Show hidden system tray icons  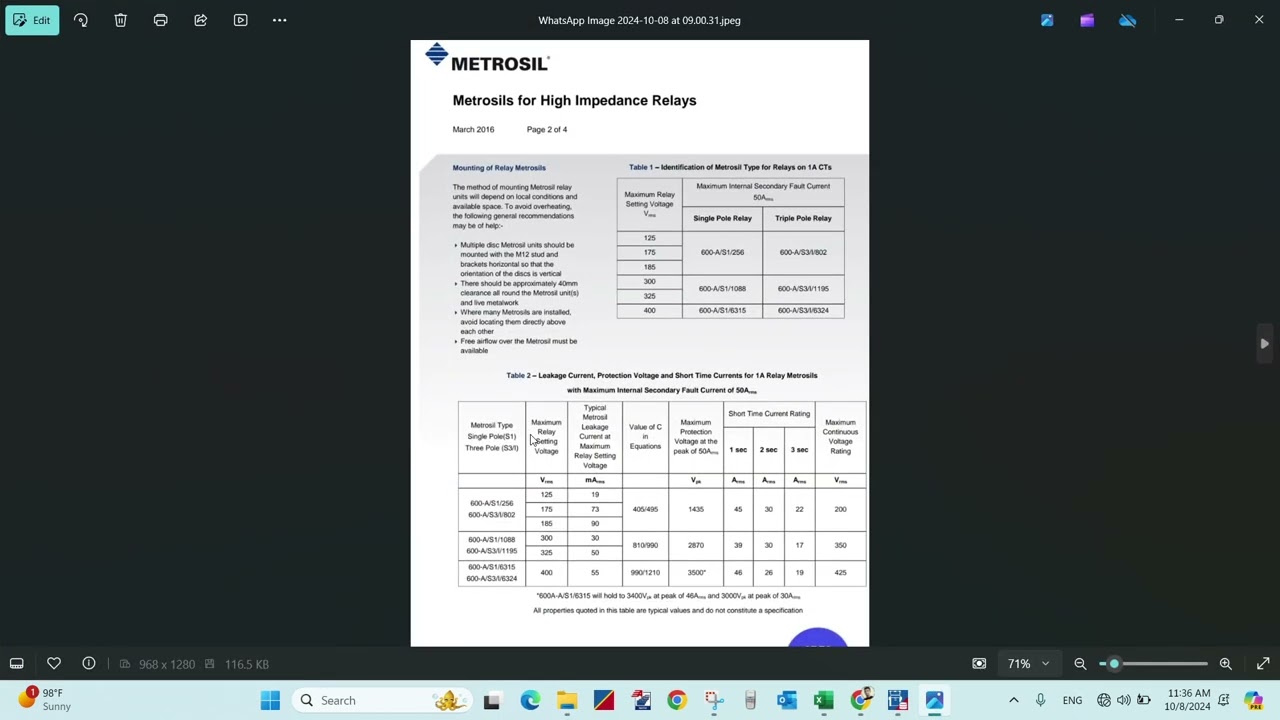point(1014,700)
